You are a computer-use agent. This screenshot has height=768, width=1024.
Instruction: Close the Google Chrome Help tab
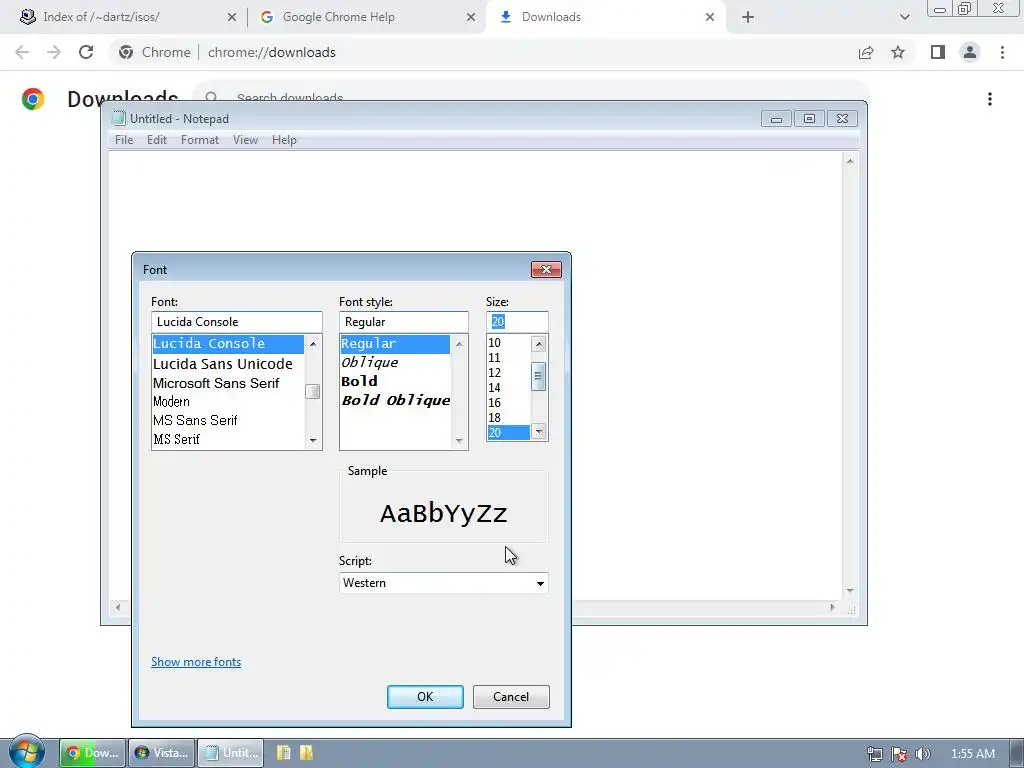tap(471, 17)
